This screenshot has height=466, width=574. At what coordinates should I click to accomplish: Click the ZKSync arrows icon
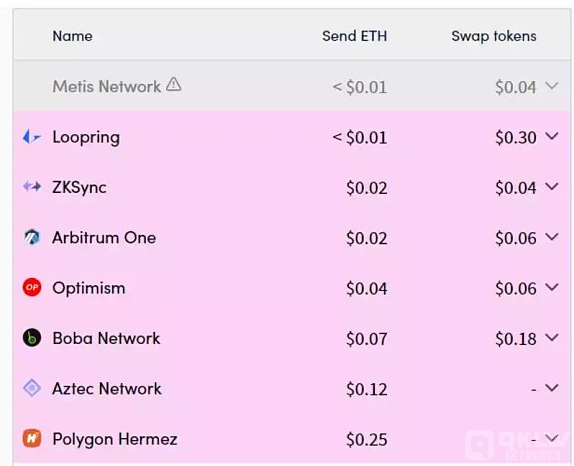click(32, 187)
